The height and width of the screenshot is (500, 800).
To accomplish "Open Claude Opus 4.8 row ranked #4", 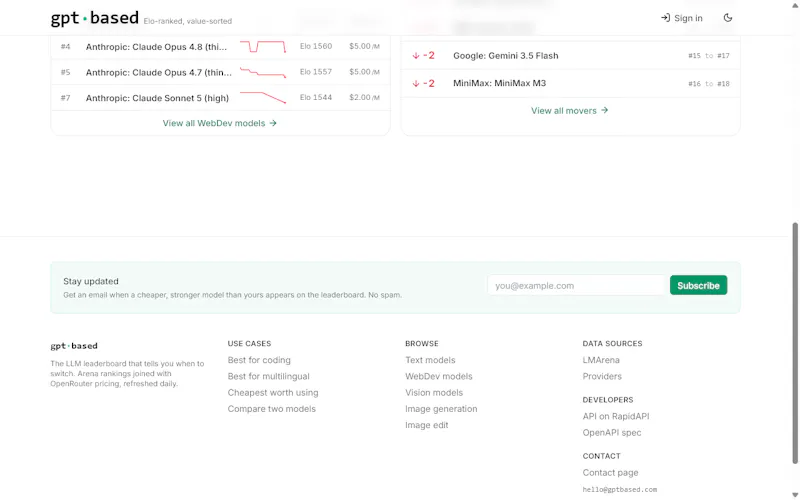I will point(220,46).
